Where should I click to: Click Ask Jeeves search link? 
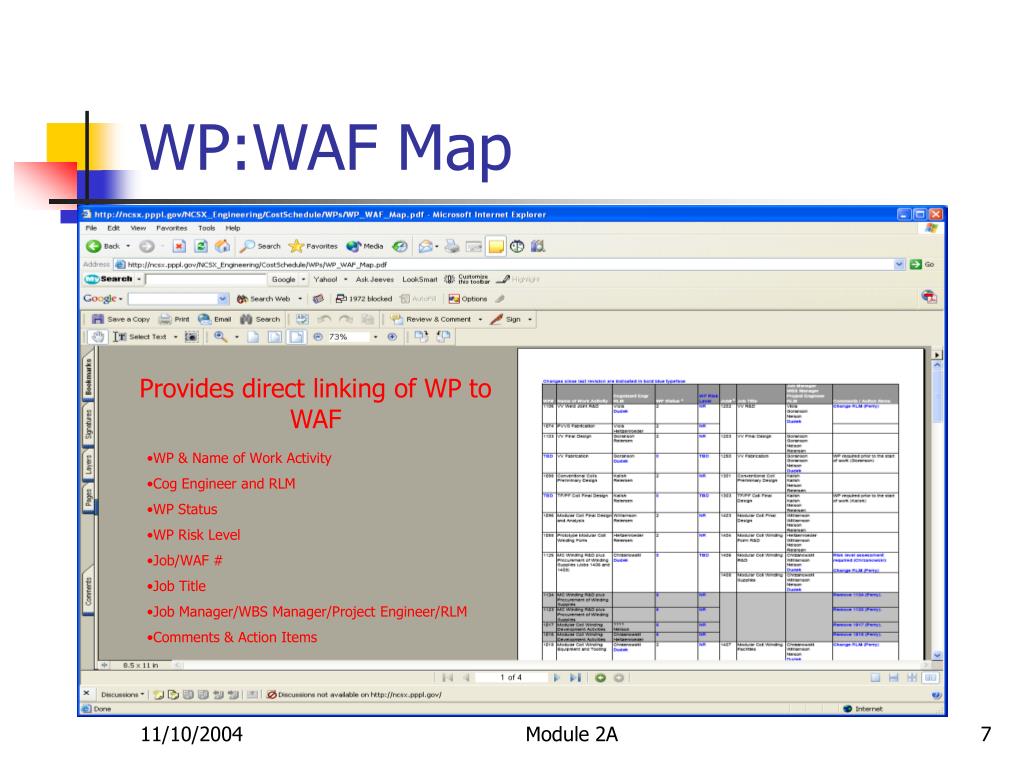point(374,279)
